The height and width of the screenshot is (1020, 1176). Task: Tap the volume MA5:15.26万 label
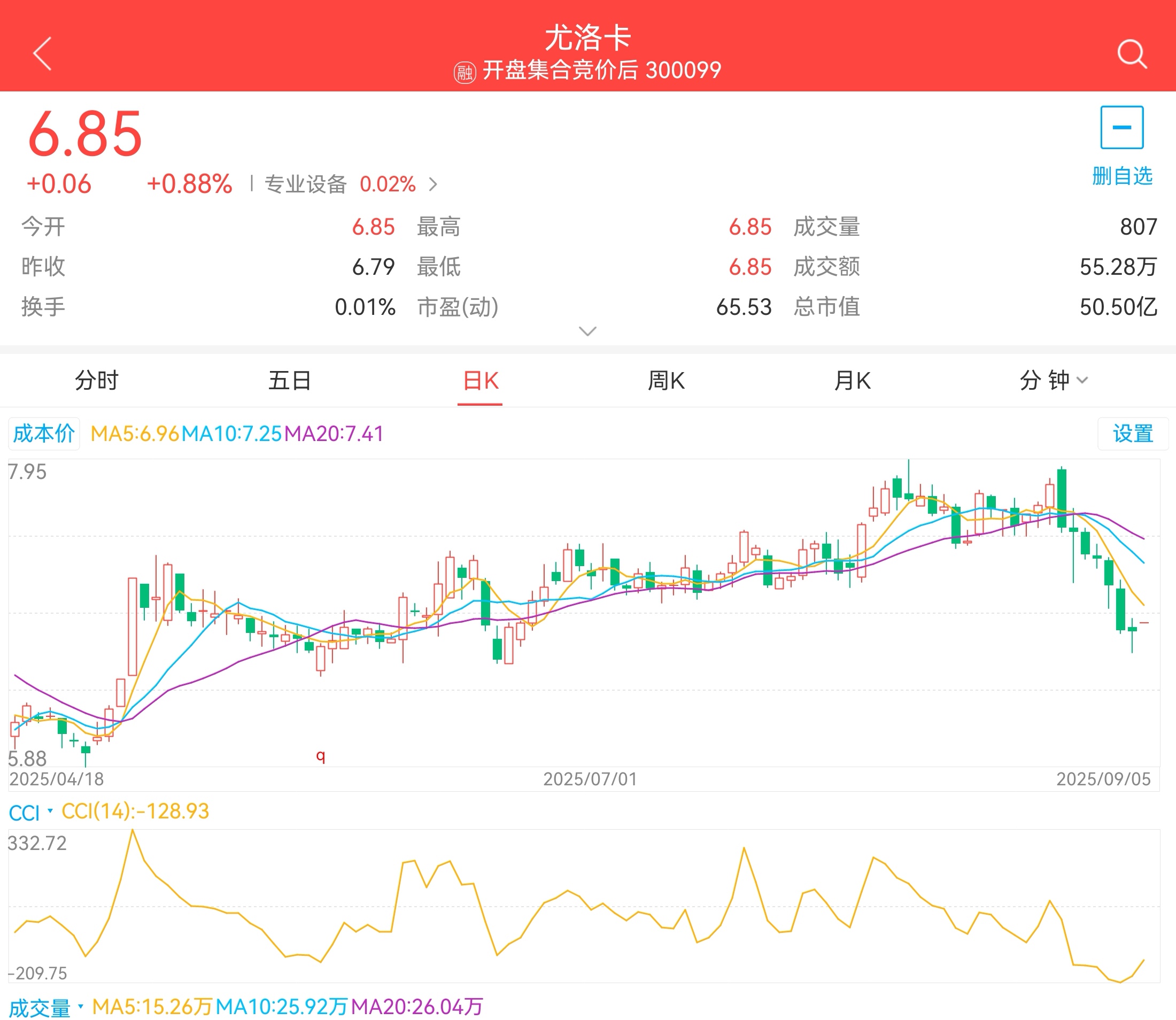(152, 1006)
